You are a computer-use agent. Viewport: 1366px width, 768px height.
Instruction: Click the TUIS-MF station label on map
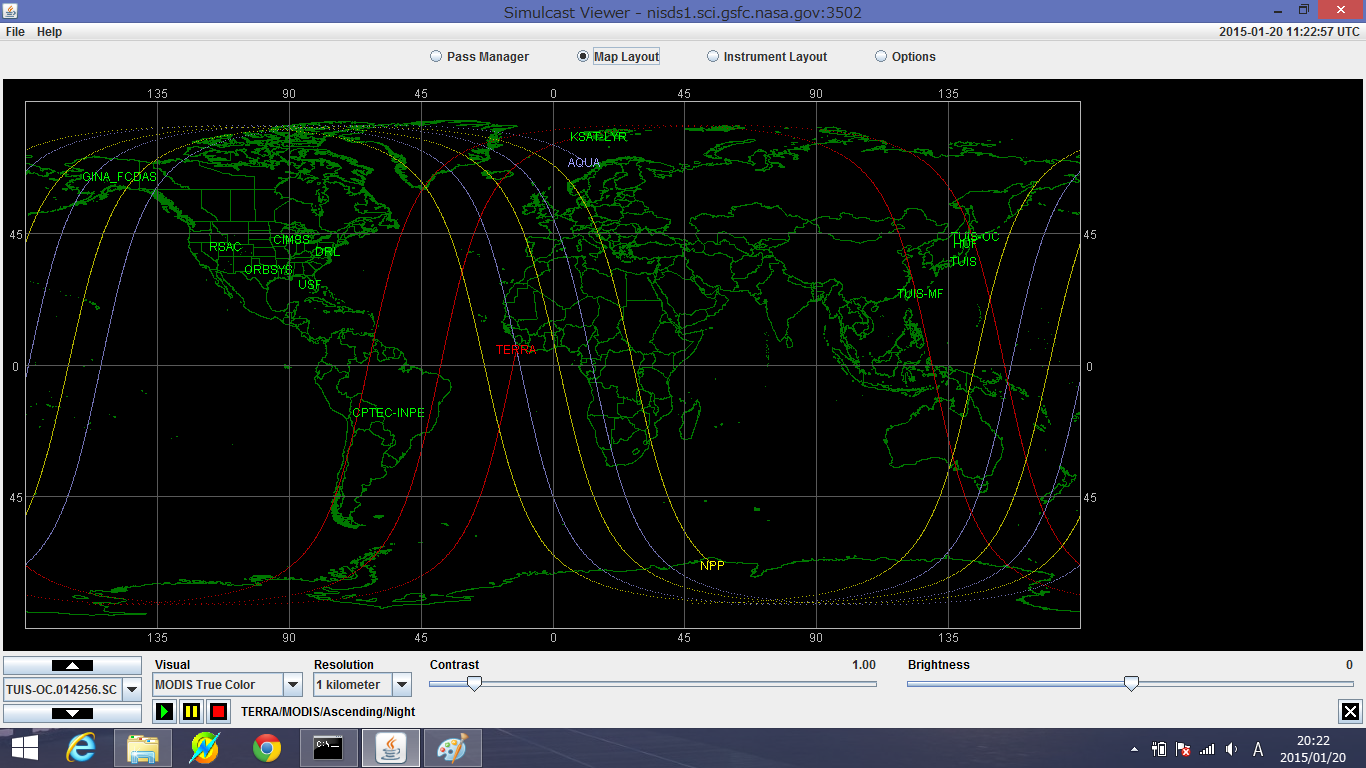[x=919, y=294]
